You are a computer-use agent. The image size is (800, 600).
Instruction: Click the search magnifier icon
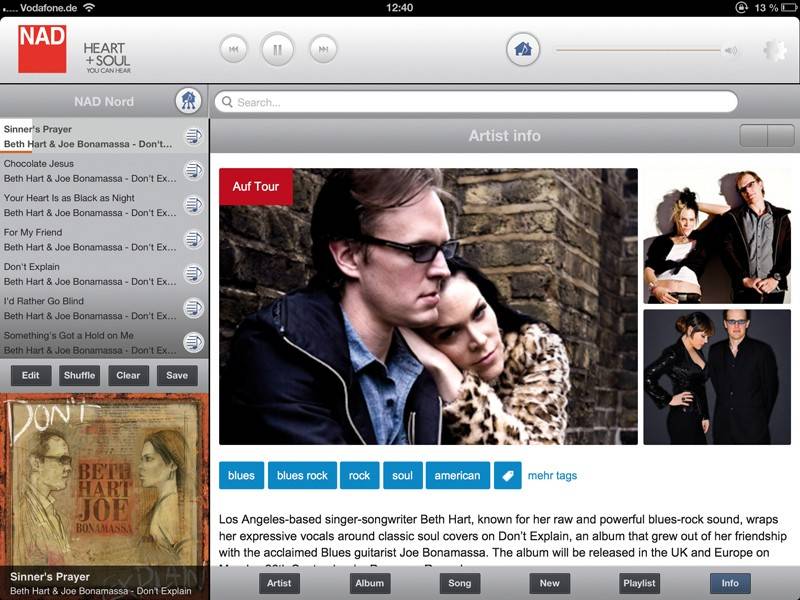tap(227, 102)
